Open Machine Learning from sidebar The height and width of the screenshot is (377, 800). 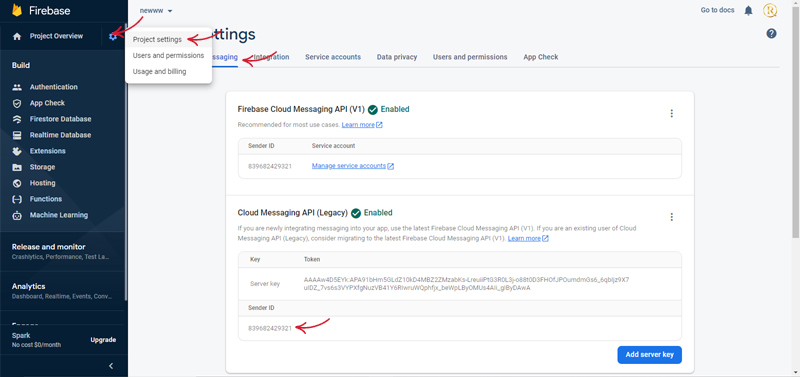click(x=59, y=215)
